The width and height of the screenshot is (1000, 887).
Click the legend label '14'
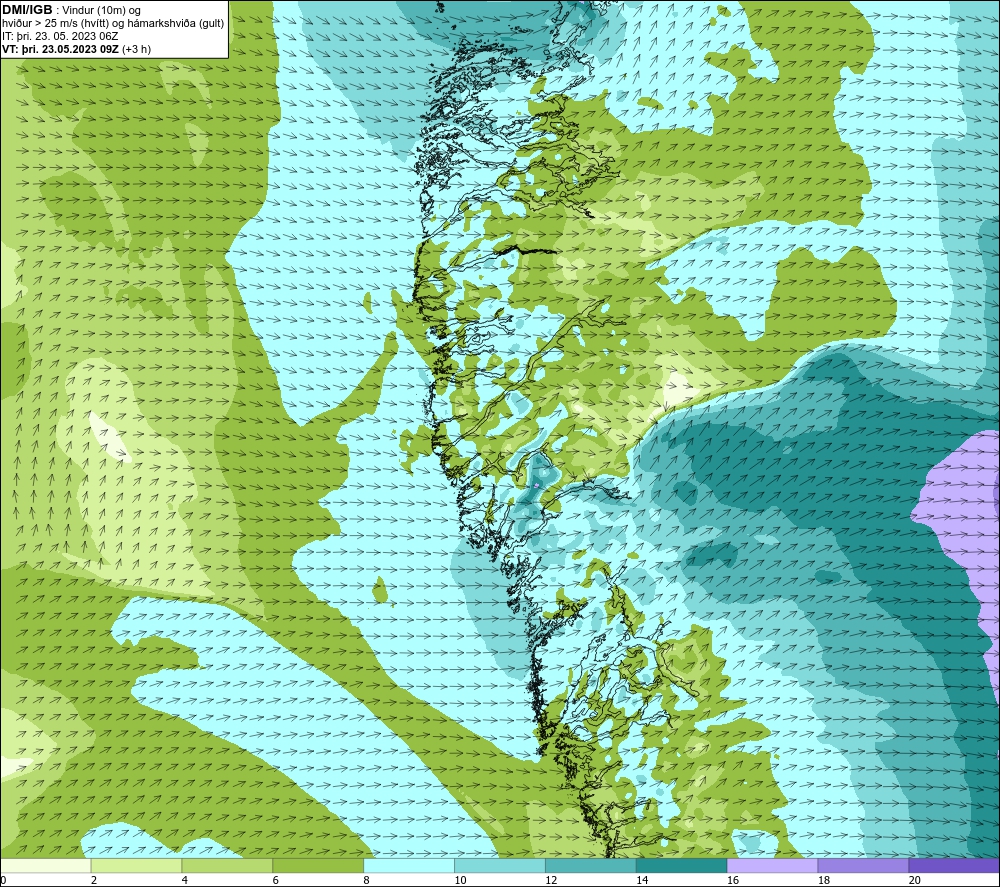coord(642,880)
